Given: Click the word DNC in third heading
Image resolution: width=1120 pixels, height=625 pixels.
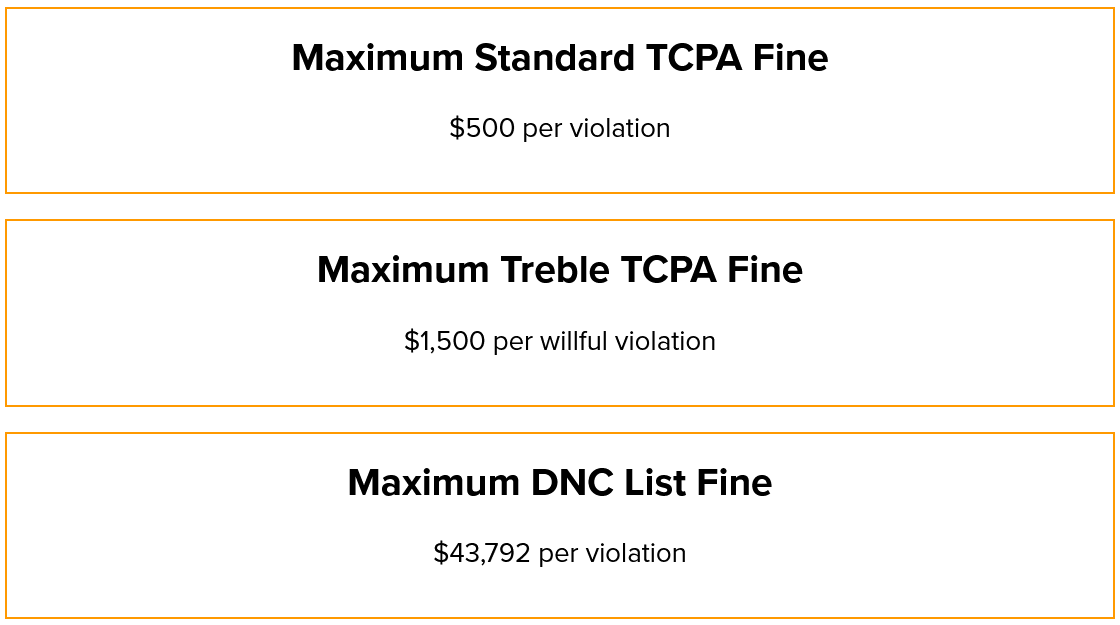Looking at the screenshot, I should (571, 482).
